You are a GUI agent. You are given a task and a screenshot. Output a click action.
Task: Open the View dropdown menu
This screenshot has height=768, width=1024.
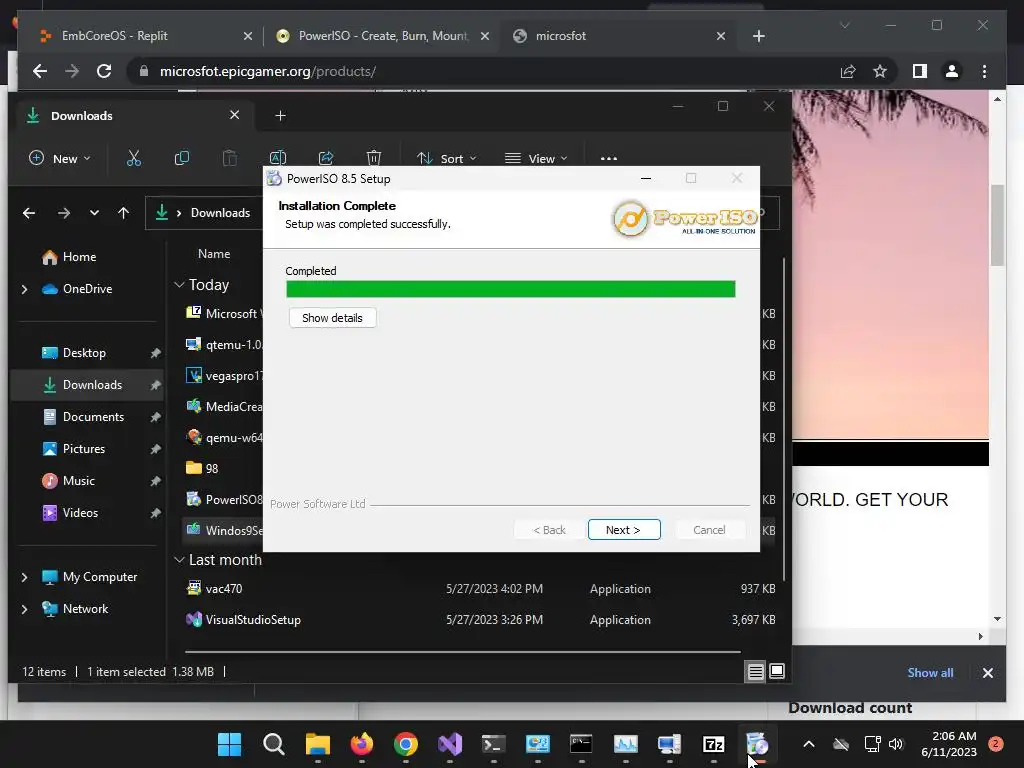536,158
